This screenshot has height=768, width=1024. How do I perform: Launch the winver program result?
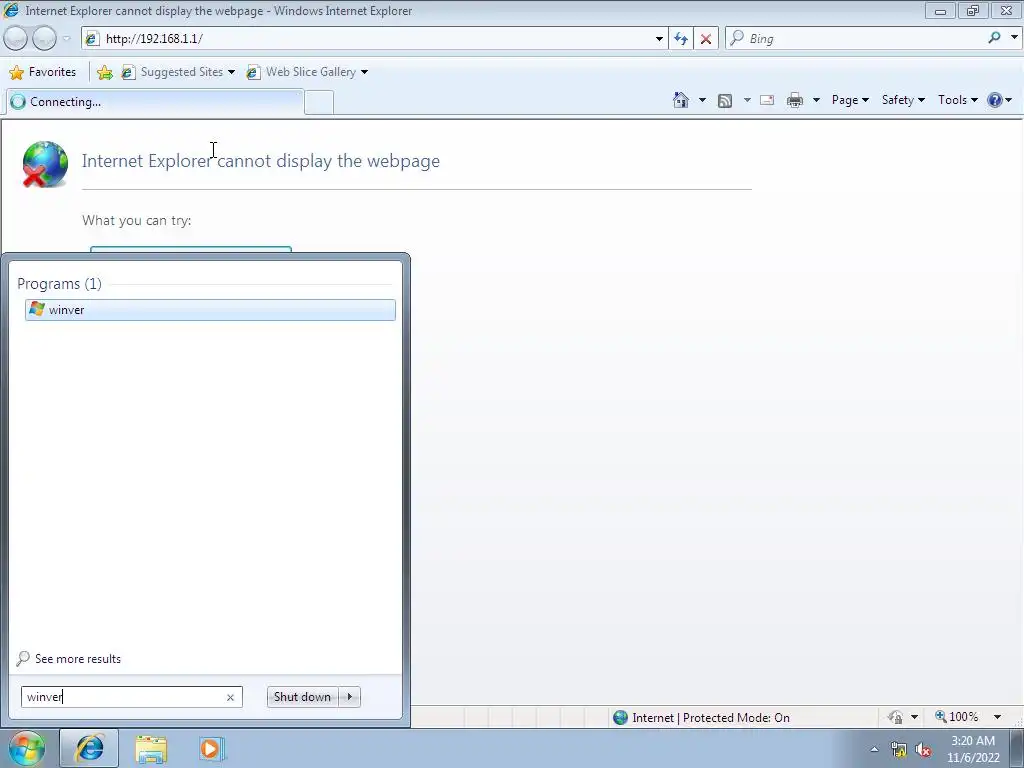[x=210, y=310]
